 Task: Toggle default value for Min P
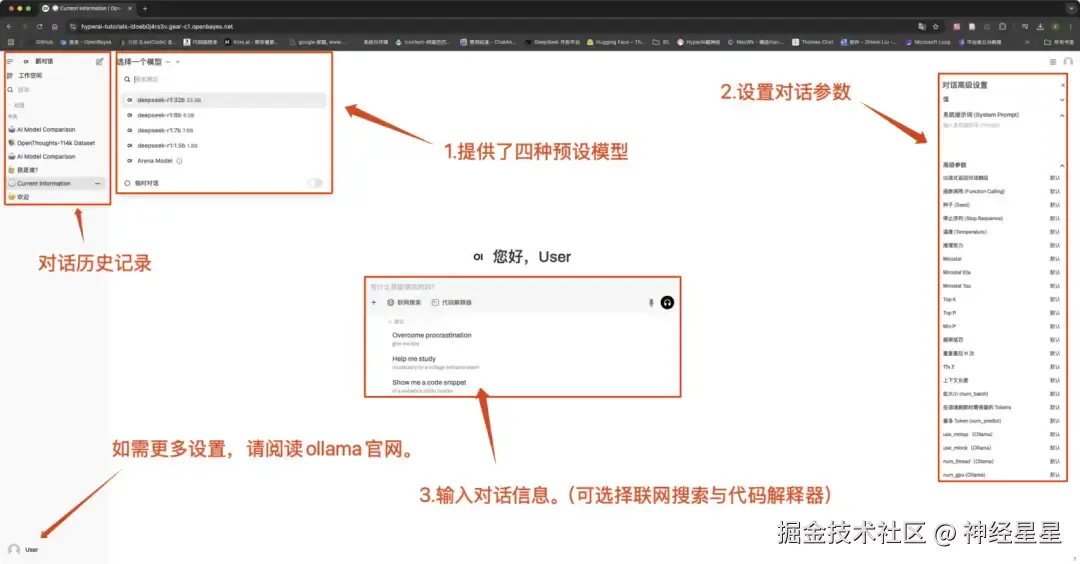[1055, 326]
